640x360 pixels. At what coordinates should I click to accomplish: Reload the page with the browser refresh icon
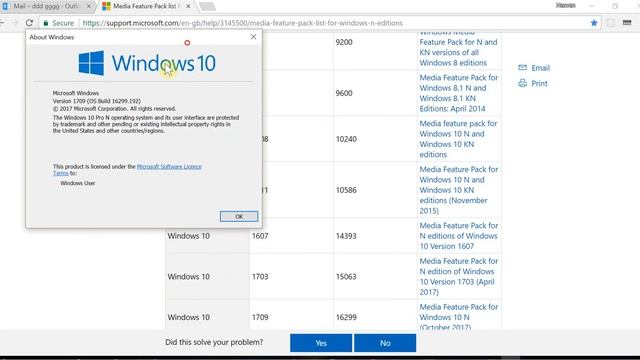pyautogui.click(x=29, y=23)
